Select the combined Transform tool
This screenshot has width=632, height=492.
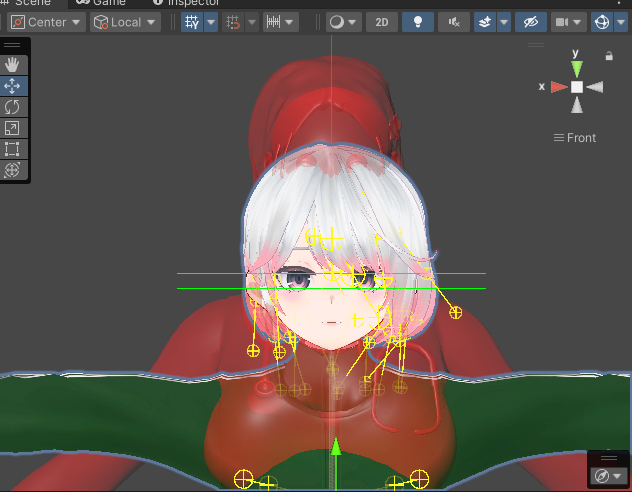pos(12,170)
